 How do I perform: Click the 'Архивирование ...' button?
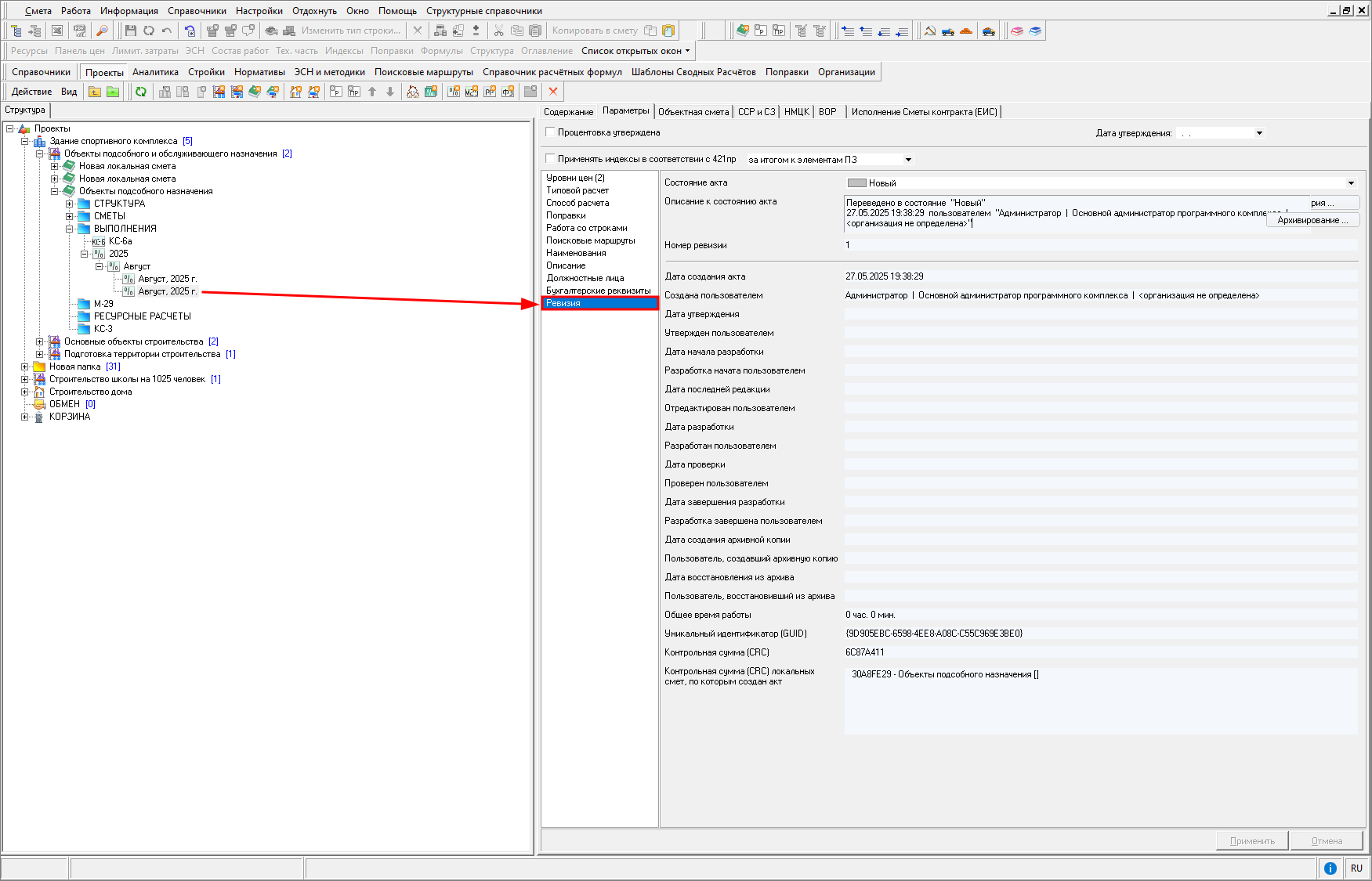click(x=1312, y=220)
